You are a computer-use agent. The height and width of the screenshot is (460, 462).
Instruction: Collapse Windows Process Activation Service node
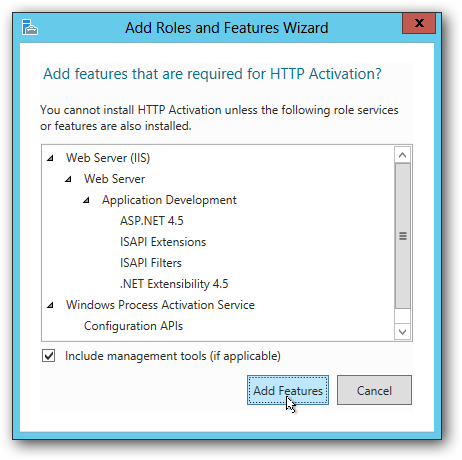click(x=50, y=305)
